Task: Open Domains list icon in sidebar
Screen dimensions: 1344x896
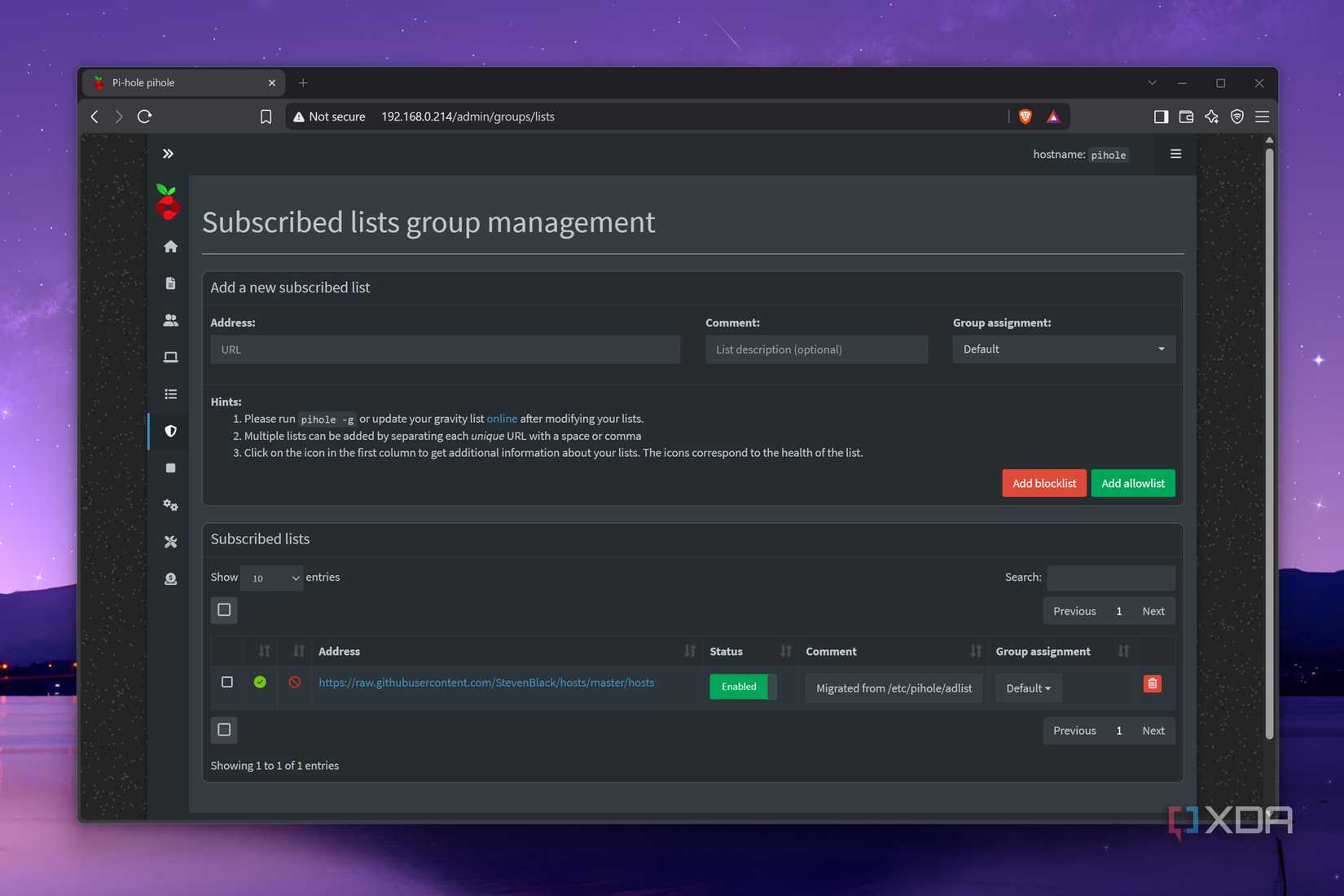Action: coord(170,394)
